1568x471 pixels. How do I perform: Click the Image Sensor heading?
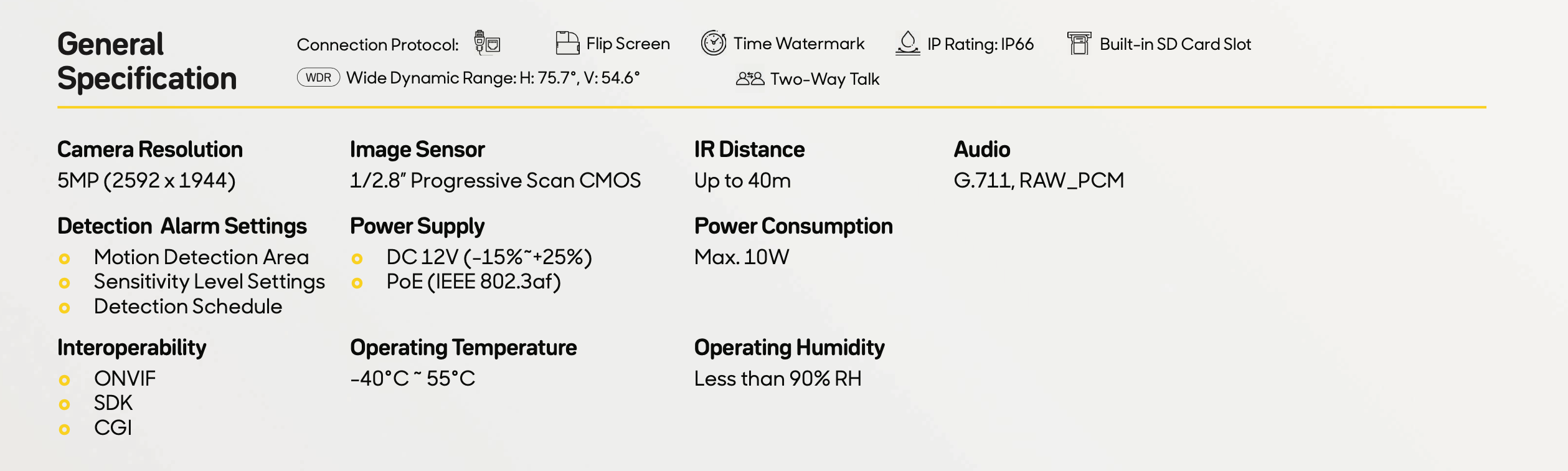(417, 150)
